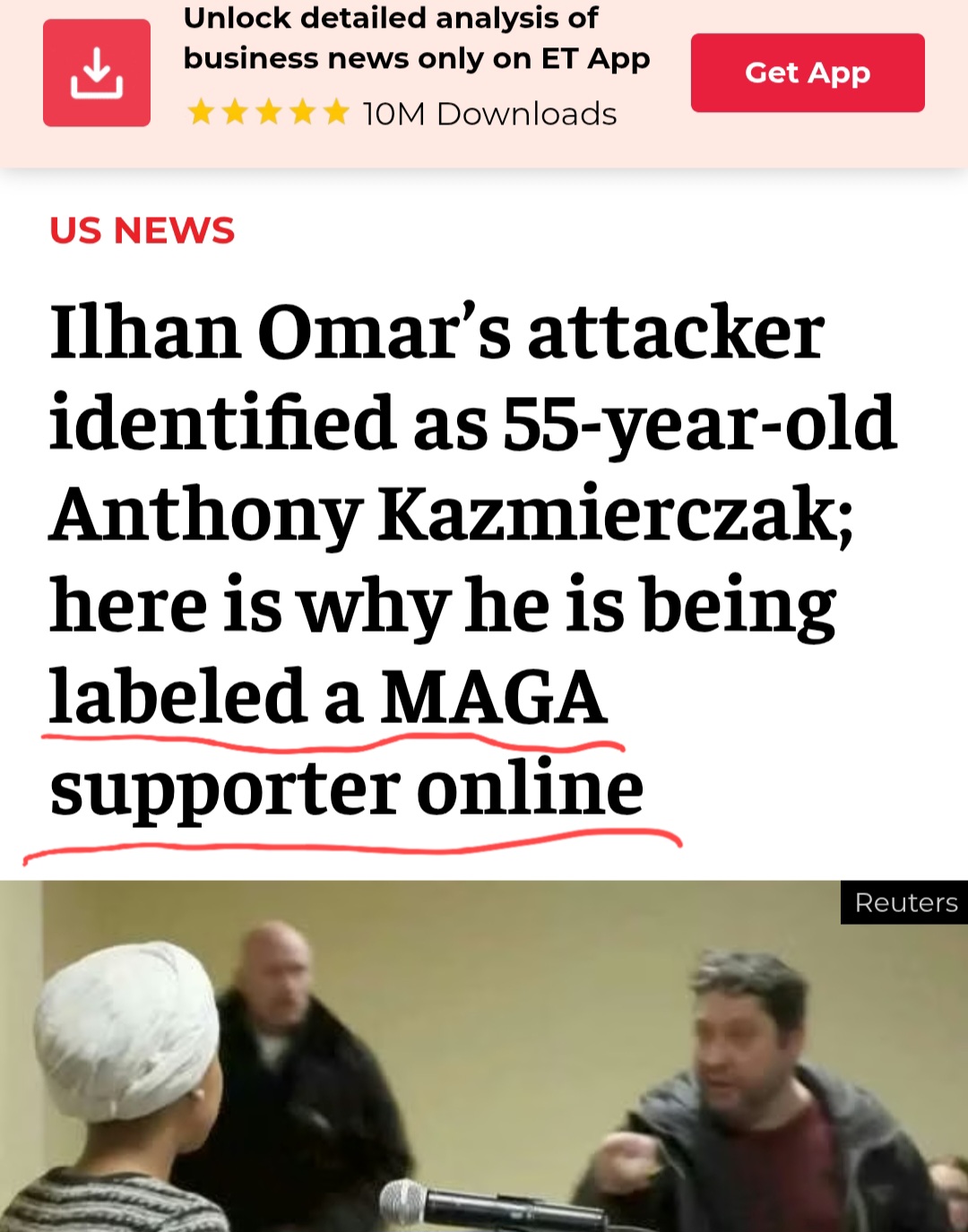
Task: Click the Reuters photo credit label
Action: [x=904, y=902]
